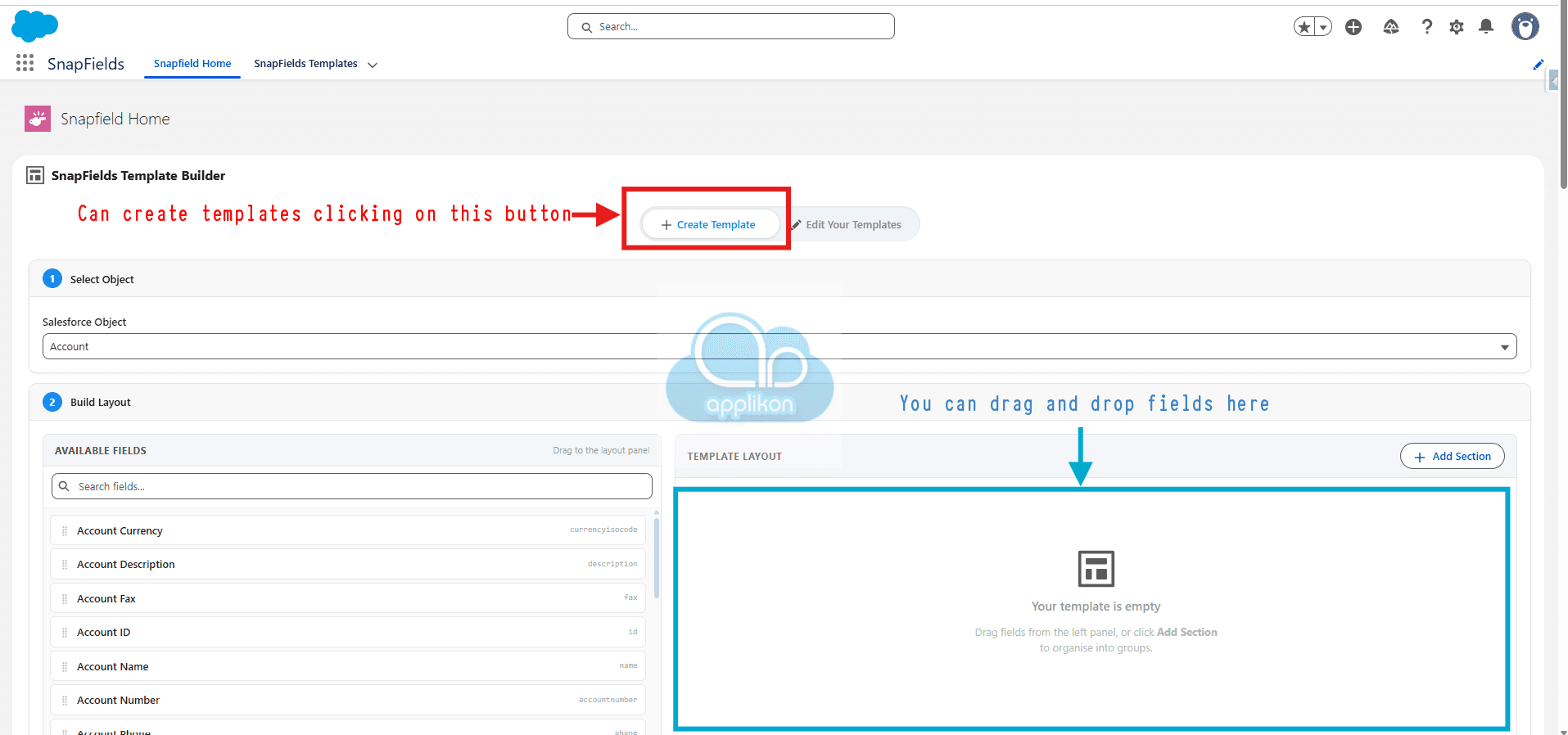Open the SnapFields Templates tab
Screen dimensions: 1568x735
click(305, 64)
